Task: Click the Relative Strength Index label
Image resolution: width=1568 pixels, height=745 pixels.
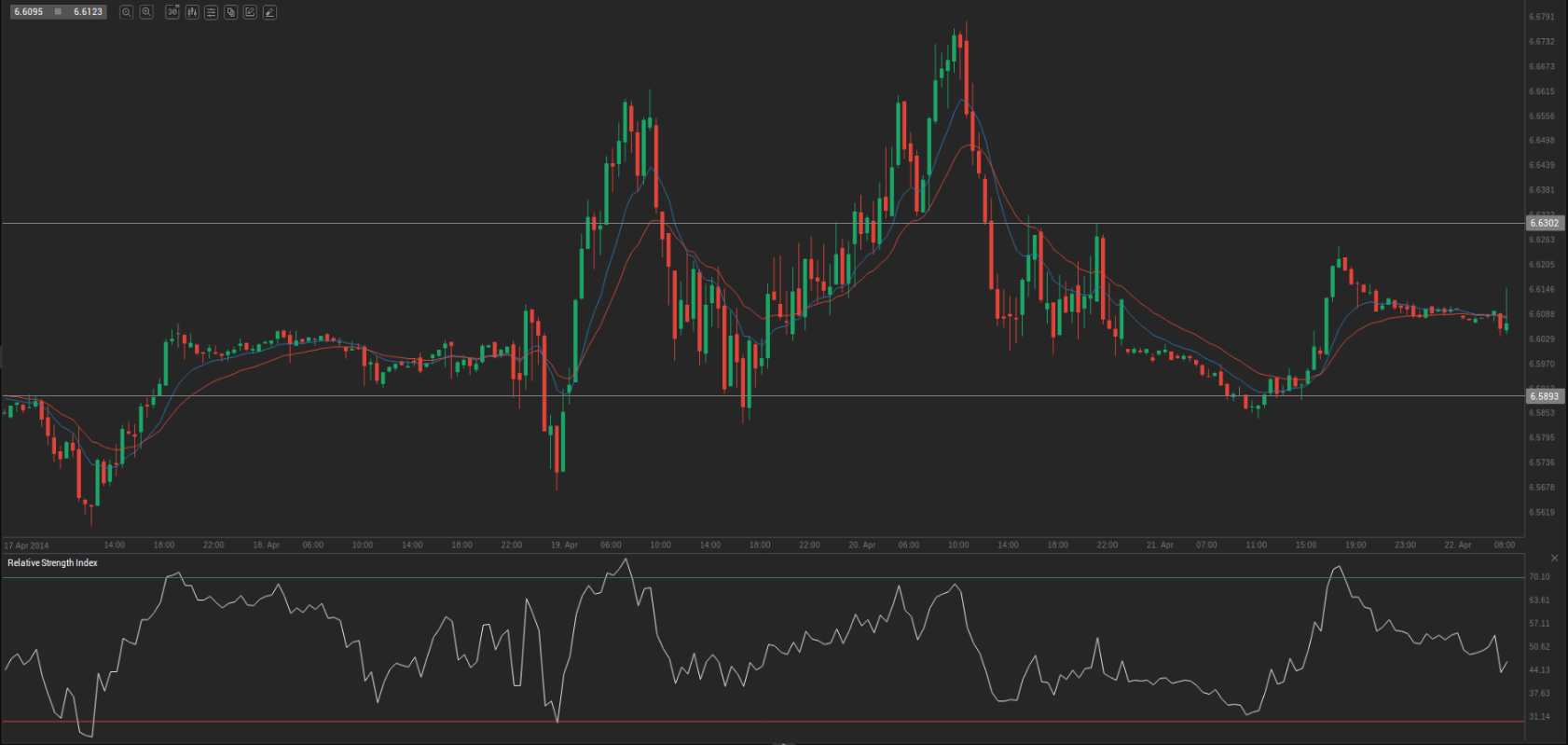Action: pos(52,563)
